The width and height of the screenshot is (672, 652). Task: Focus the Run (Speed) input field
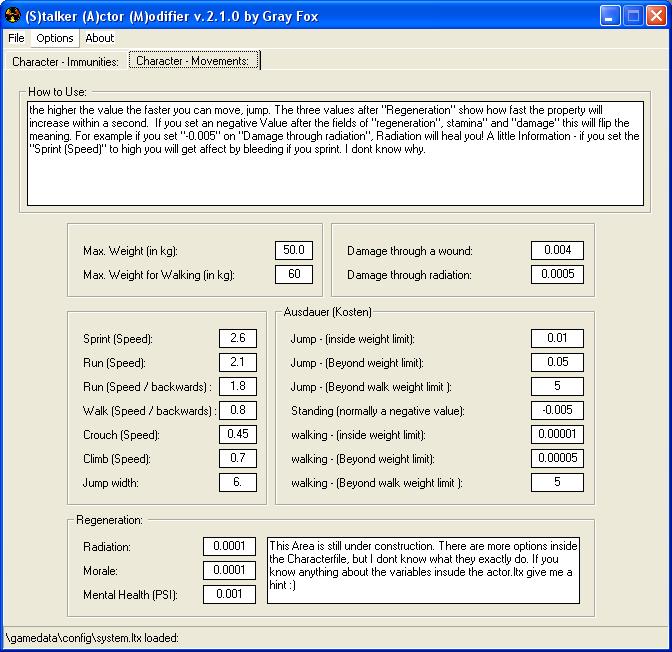coord(238,363)
